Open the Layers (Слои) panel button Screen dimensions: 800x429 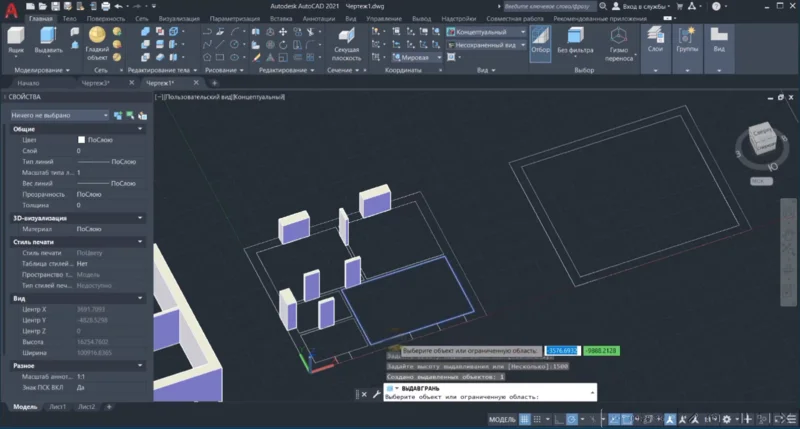[x=655, y=40]
